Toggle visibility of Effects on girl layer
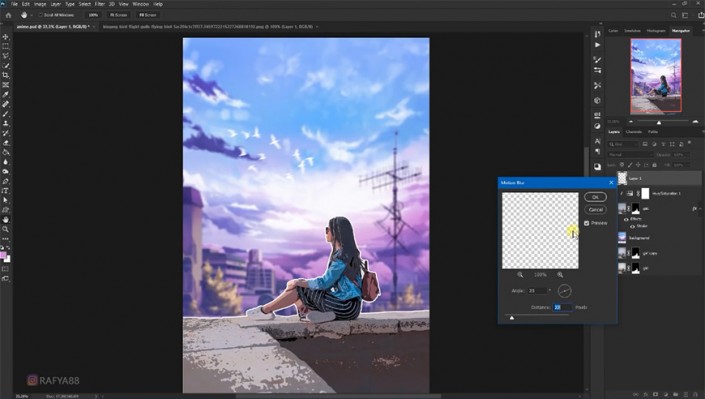705x399 pixels. pyautogui.click(x=626, y=219)
